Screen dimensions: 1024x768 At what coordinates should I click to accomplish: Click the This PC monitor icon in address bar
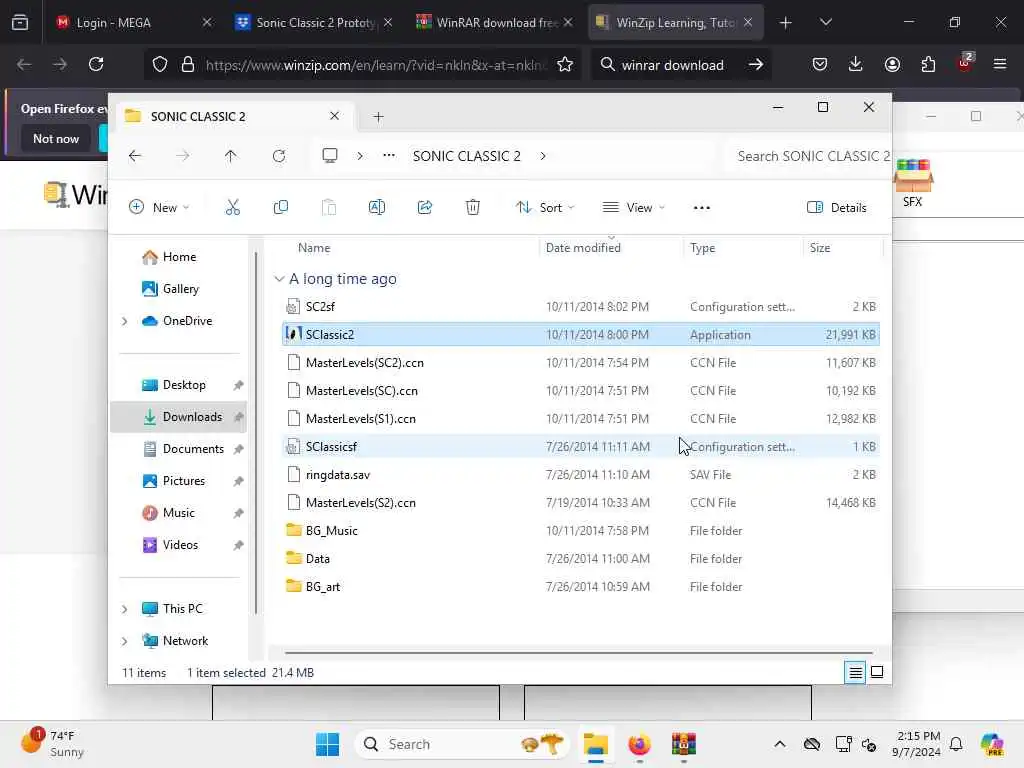pyautogui.click(x=330, y=156)
